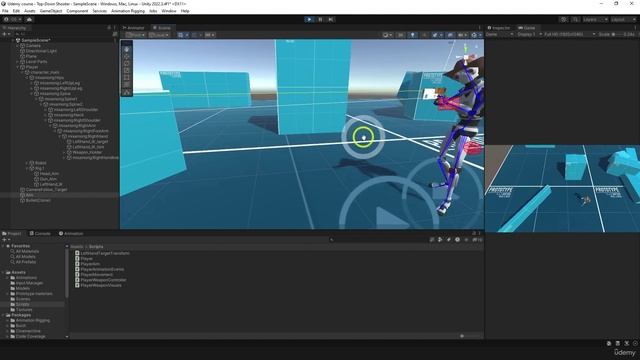The image size is (640, 360).
Task: Switch to the Inspector tab
Action: pos(499,28)
